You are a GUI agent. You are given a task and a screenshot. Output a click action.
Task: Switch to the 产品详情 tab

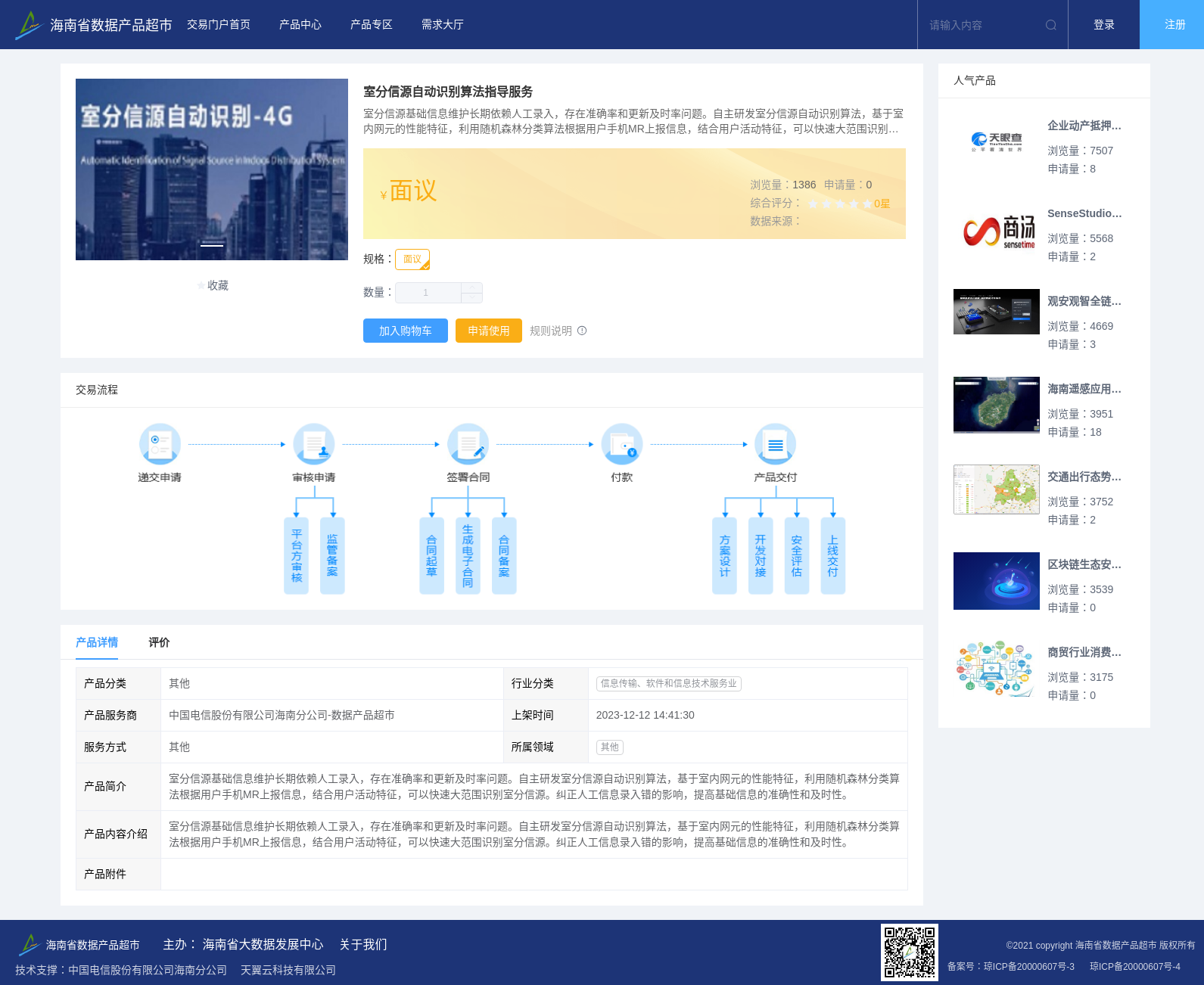coord(97,642)
